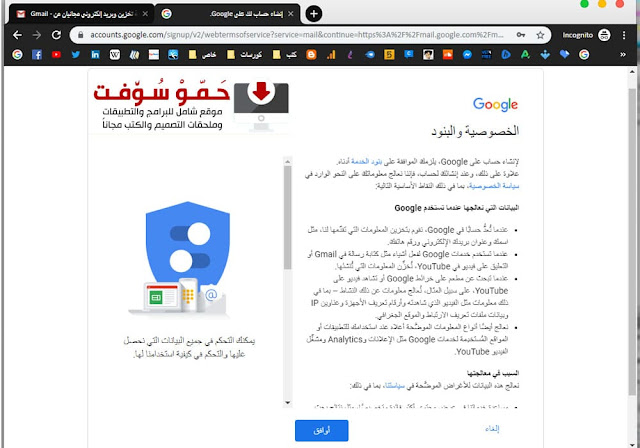Open the Blogger bookmark
This screenshot has width=640, height=448.
pos(311,54)
